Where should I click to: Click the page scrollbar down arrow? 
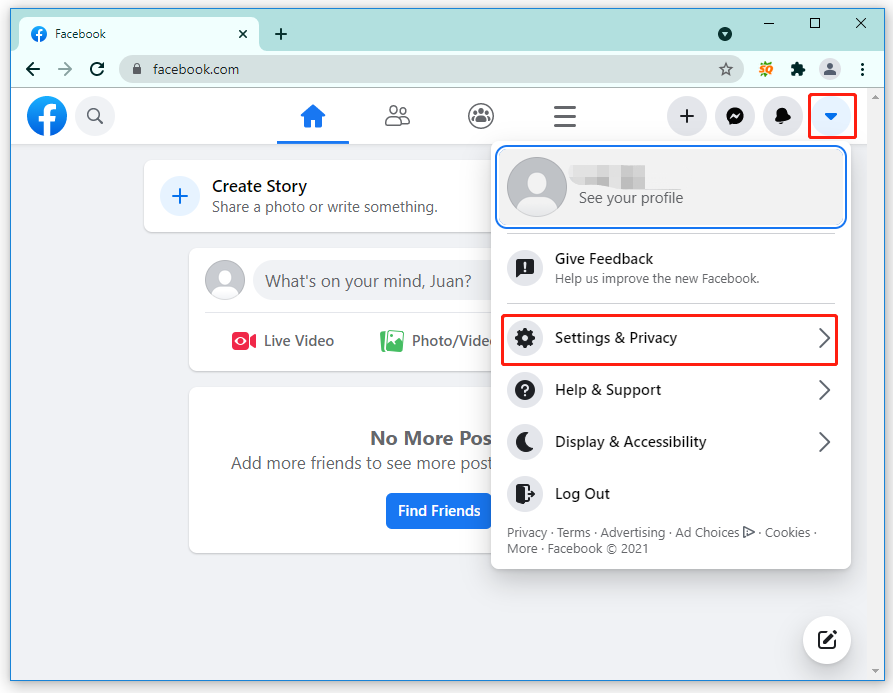(875, 671)
